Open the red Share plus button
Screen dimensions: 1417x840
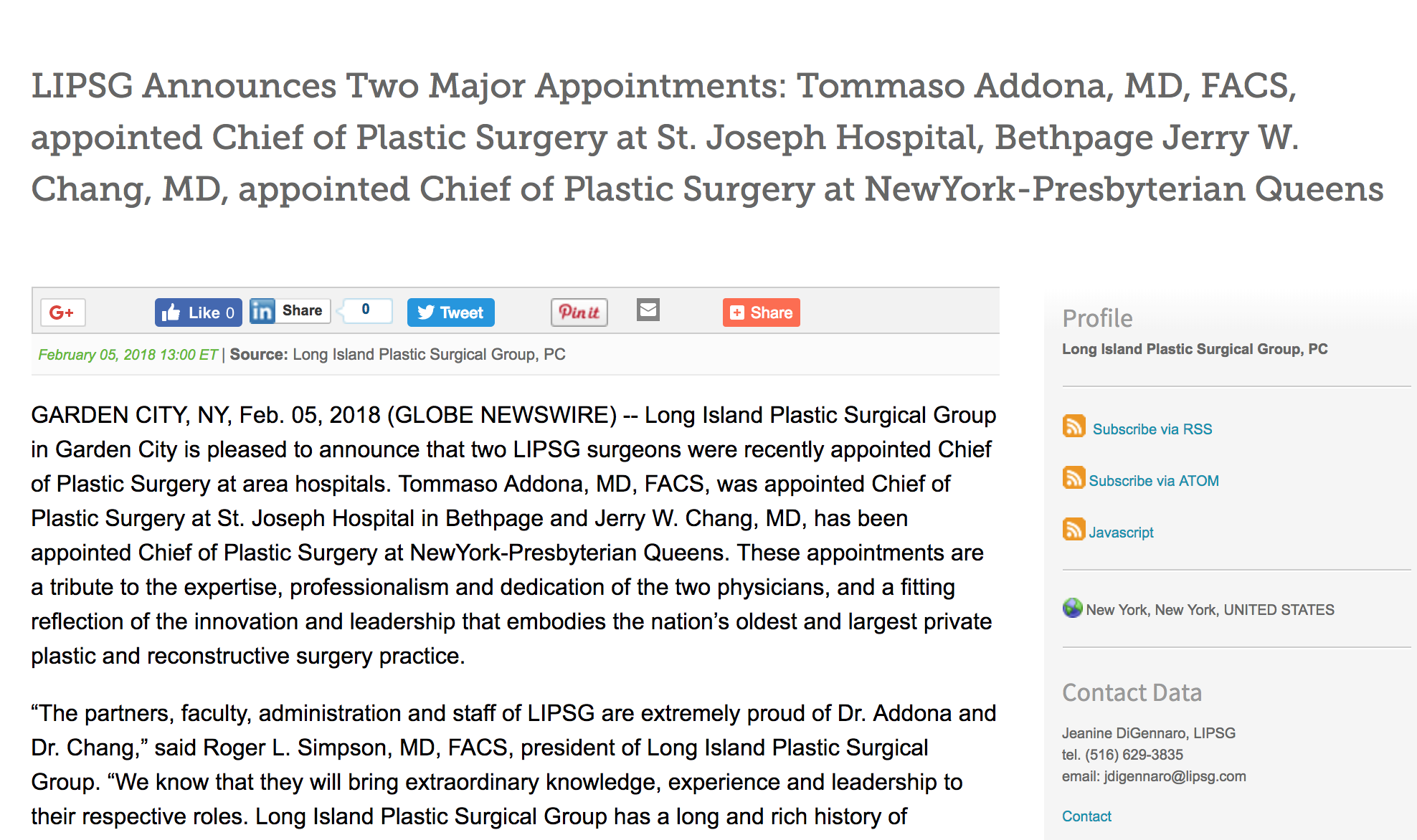pyautogui.click(x=761, y=312)
